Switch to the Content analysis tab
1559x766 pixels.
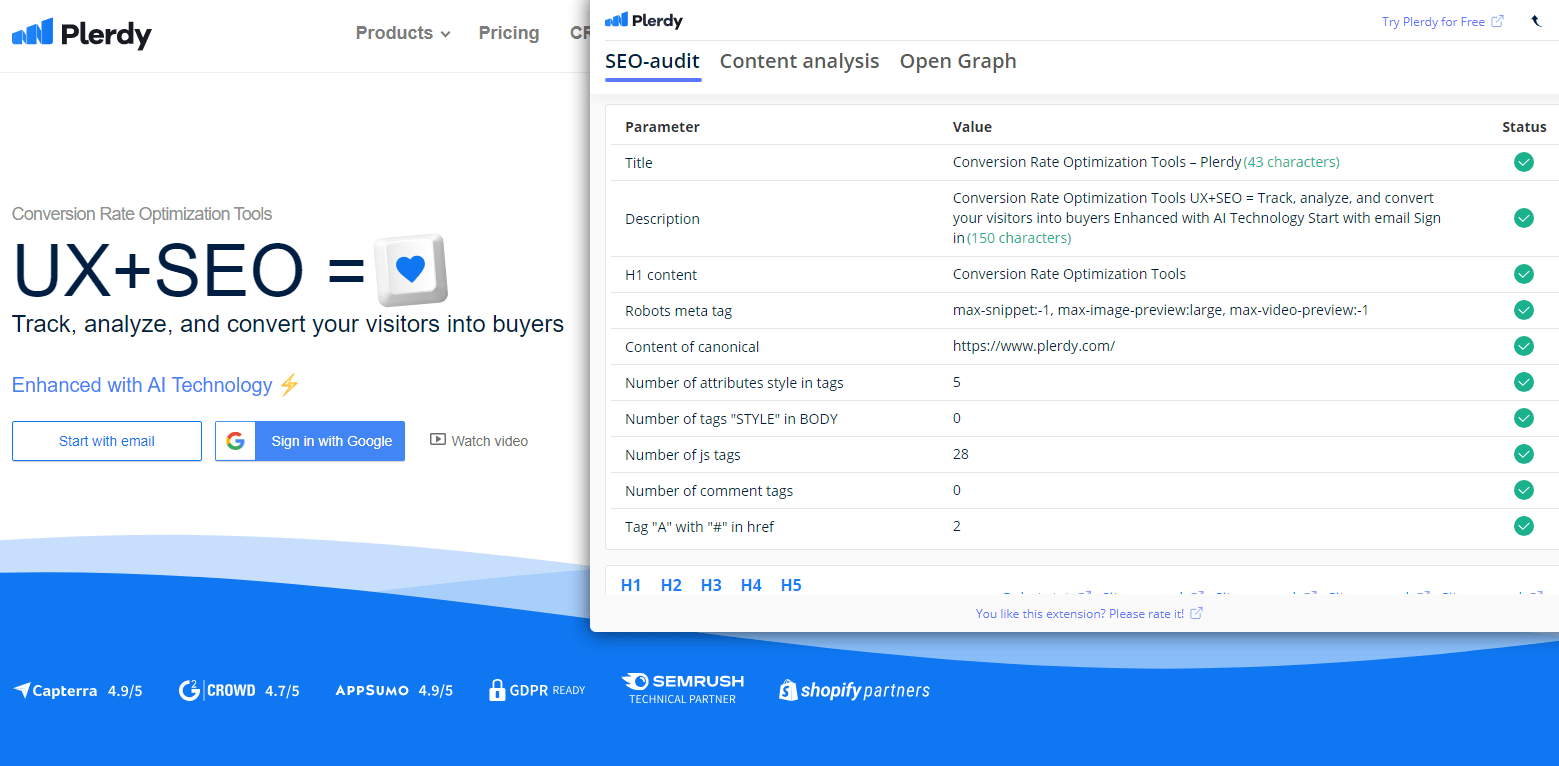point(799,61)
